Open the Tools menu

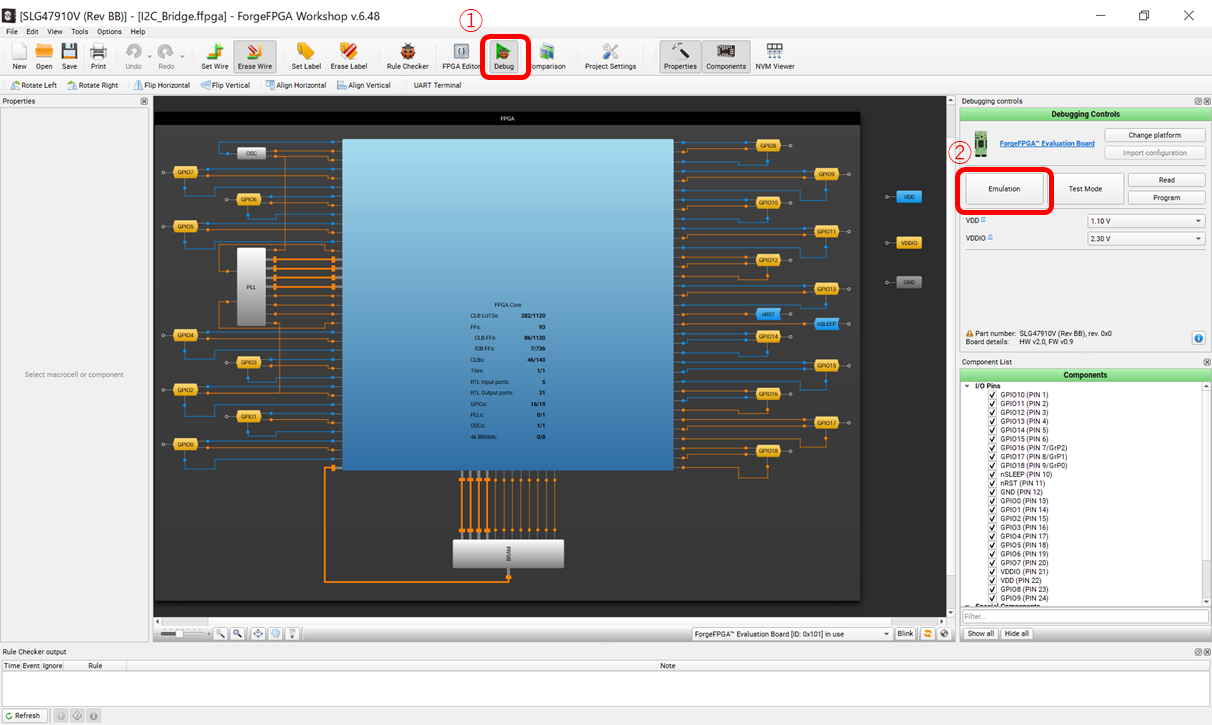(x=79, y=32)
